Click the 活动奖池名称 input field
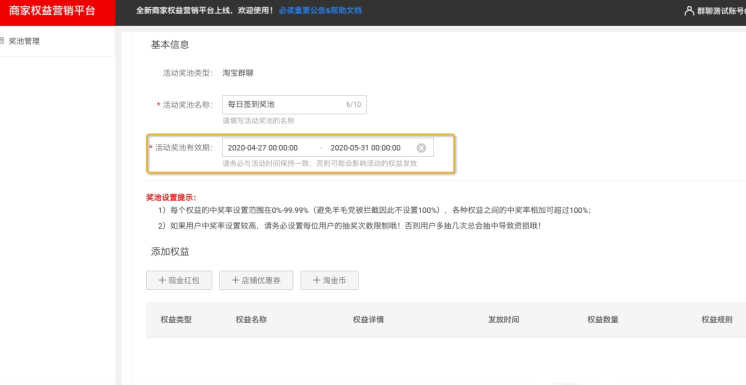This screenshot has width=746, height=385. click(294, 105)
